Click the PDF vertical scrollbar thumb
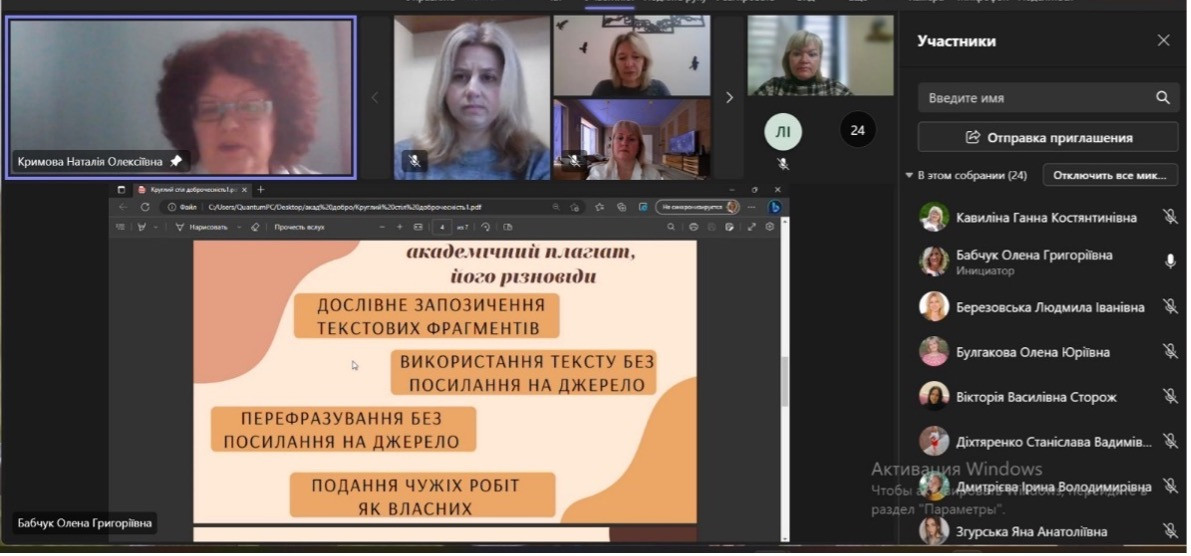The width and height of the screenshot is (1191, 556). 785,380
